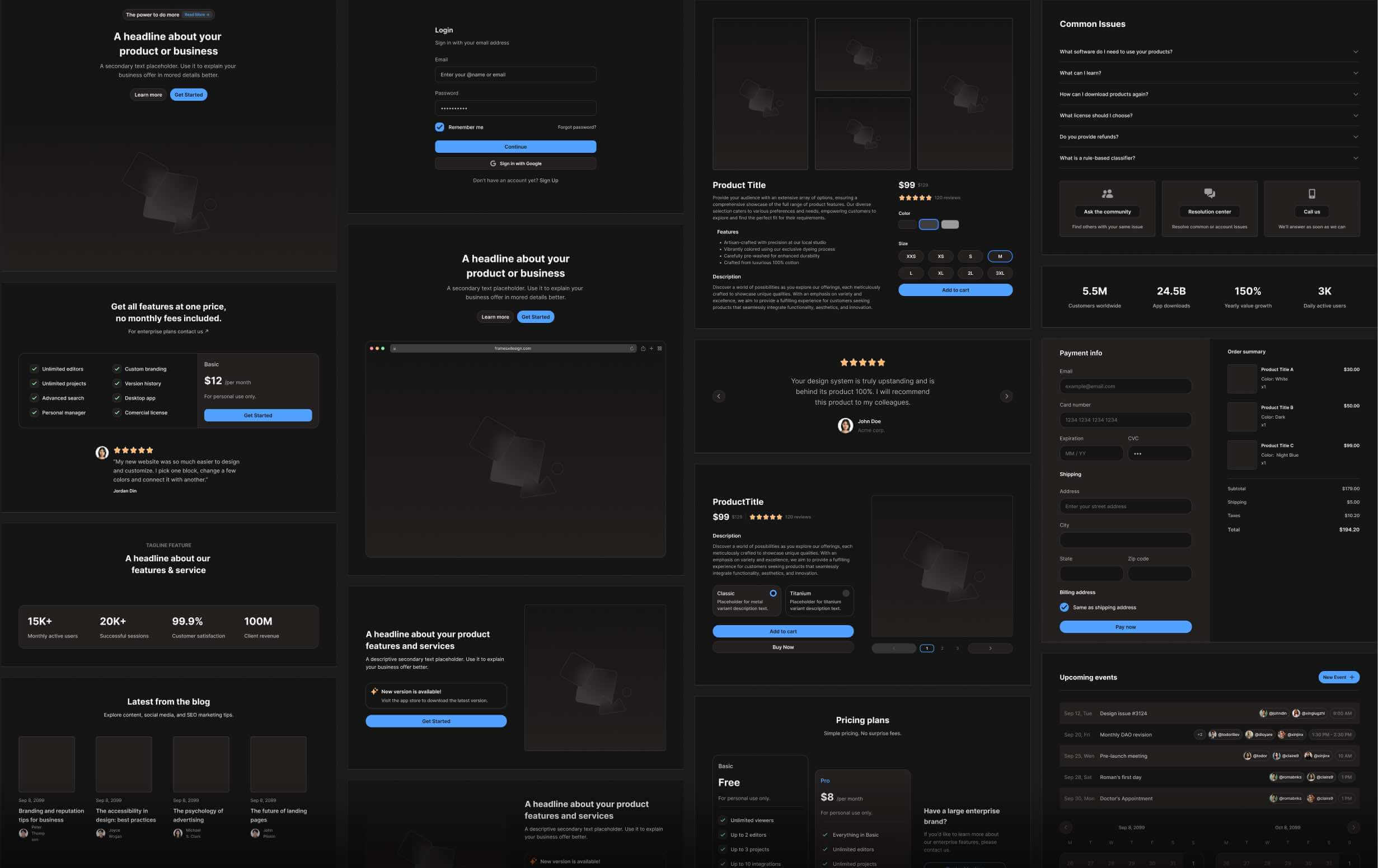Click previous arrow in product image pagination
This screenshot has height=868, width=1378.
coord(894,648)
